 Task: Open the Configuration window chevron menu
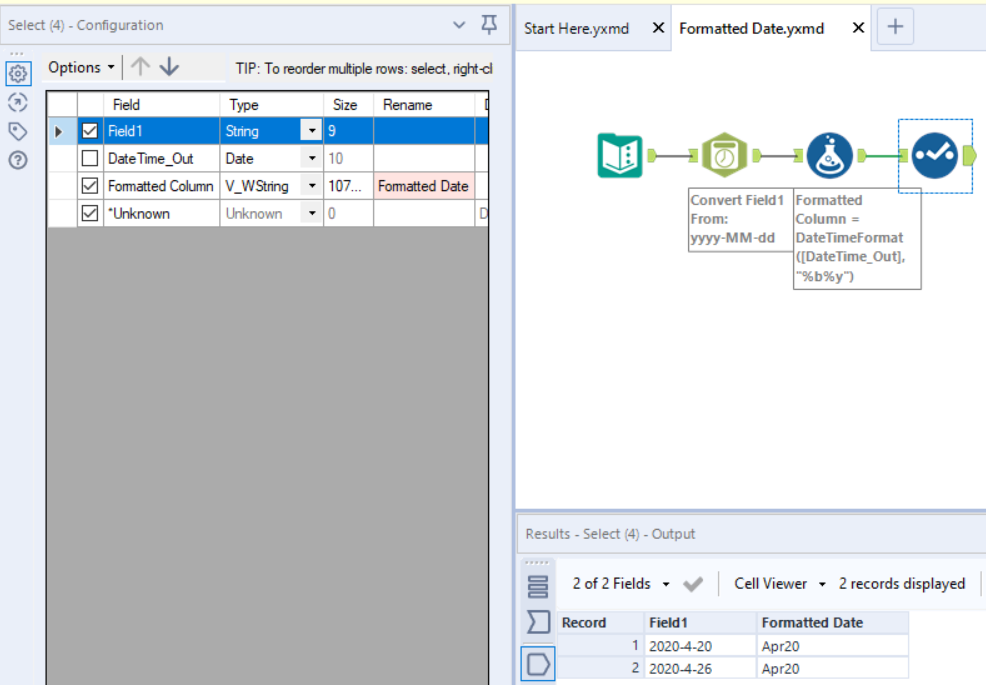pyautogui.click(x=459, y=25)
